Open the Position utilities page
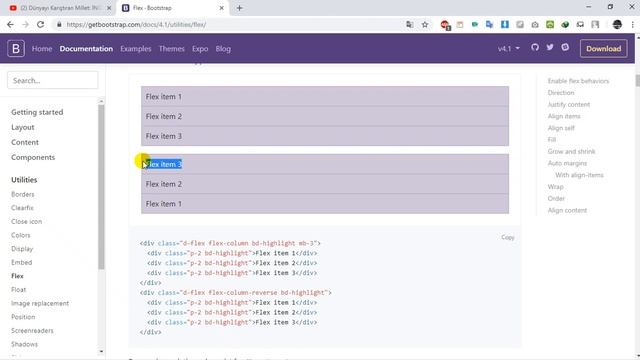Viewport: 640px width, 360px height. click(23, 317)
